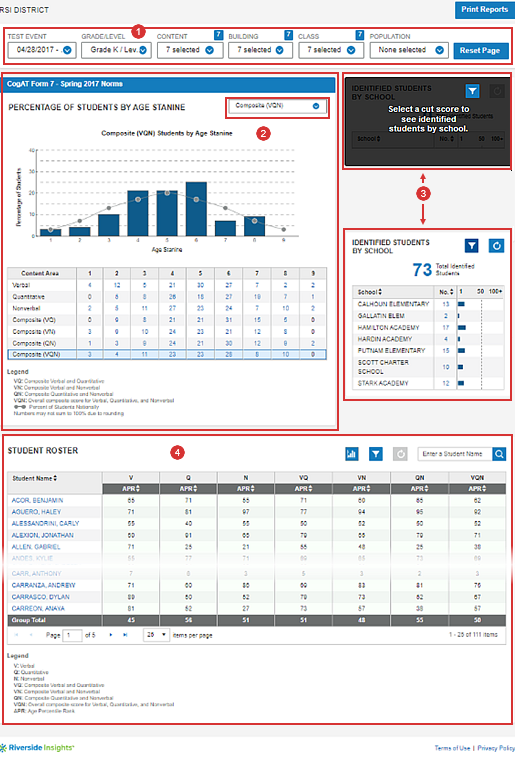The image size is (515, 760).
Task: Open the Grade/Level dropdown
Action: tap(116, 50)
